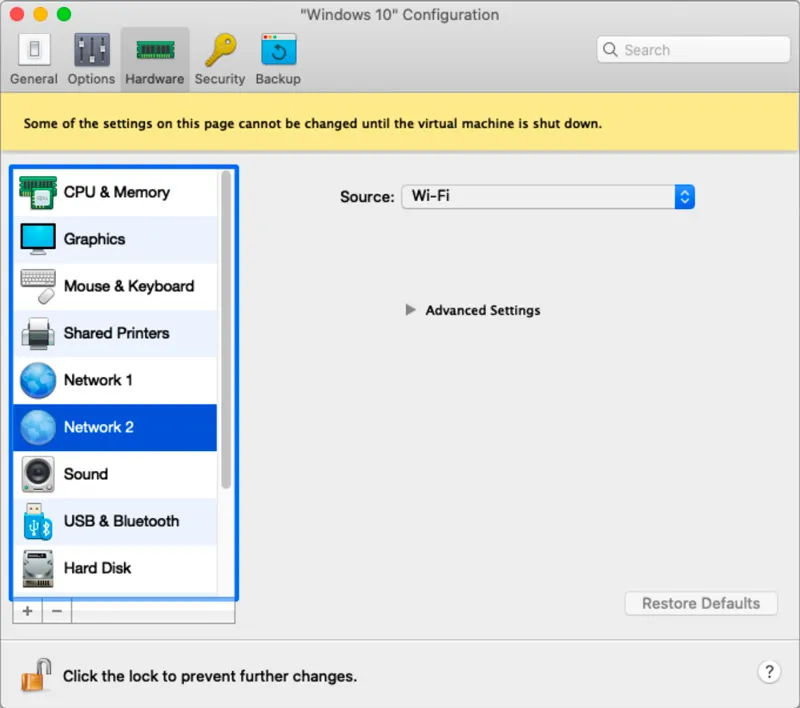800x708 pixels.
Task: Open the help question mark button
Action: click(769, 672)
